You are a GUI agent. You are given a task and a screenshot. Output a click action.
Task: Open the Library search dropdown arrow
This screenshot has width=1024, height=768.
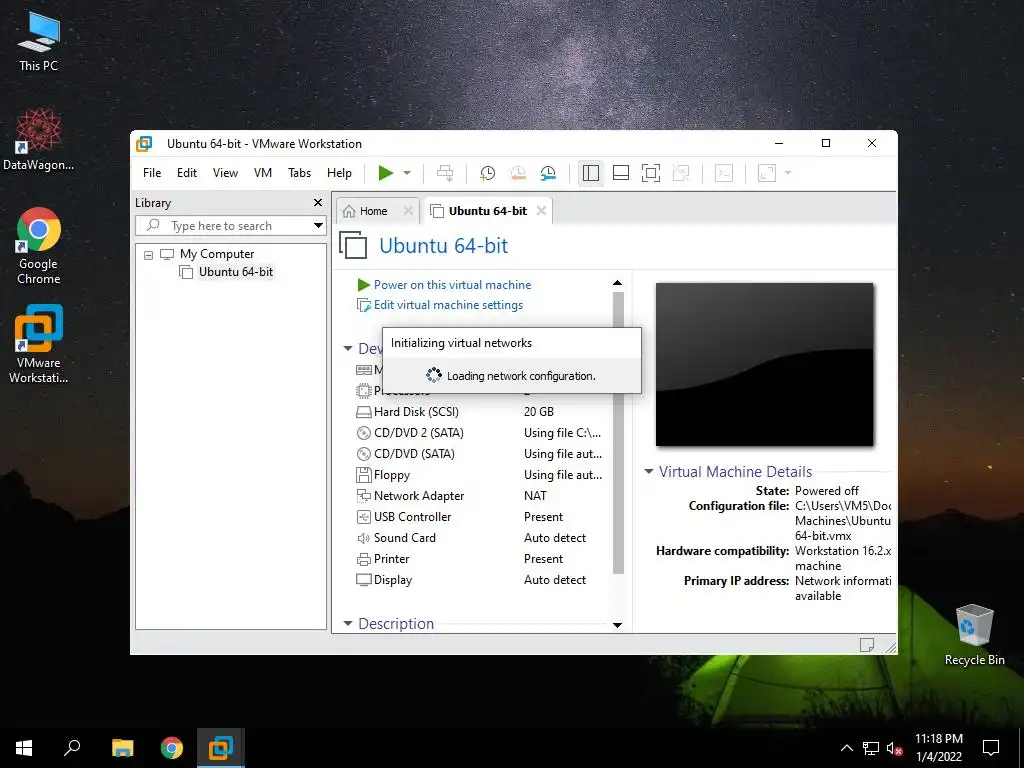pos(318,226)
